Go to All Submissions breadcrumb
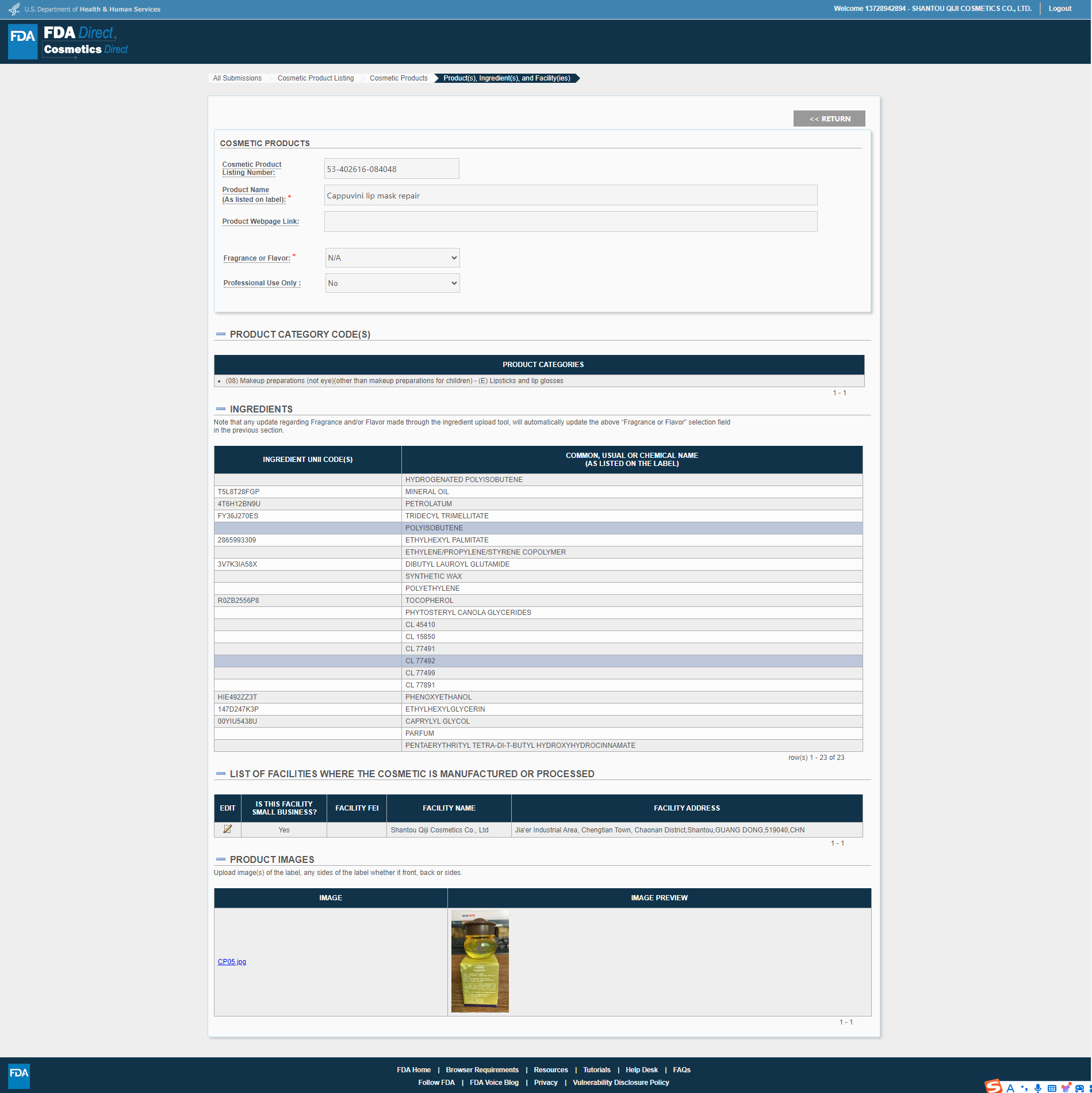 pos(237,78)
